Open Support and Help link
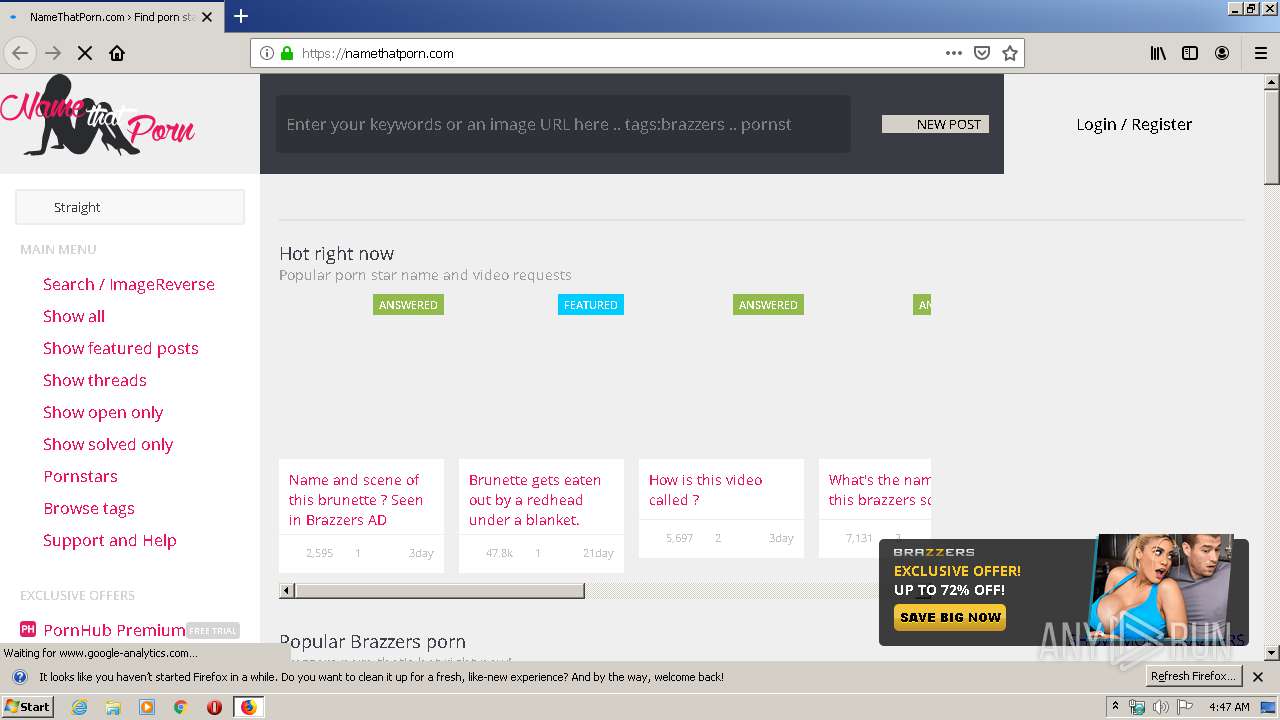Viewport: 1280px width, 720px height. [110, 540]
